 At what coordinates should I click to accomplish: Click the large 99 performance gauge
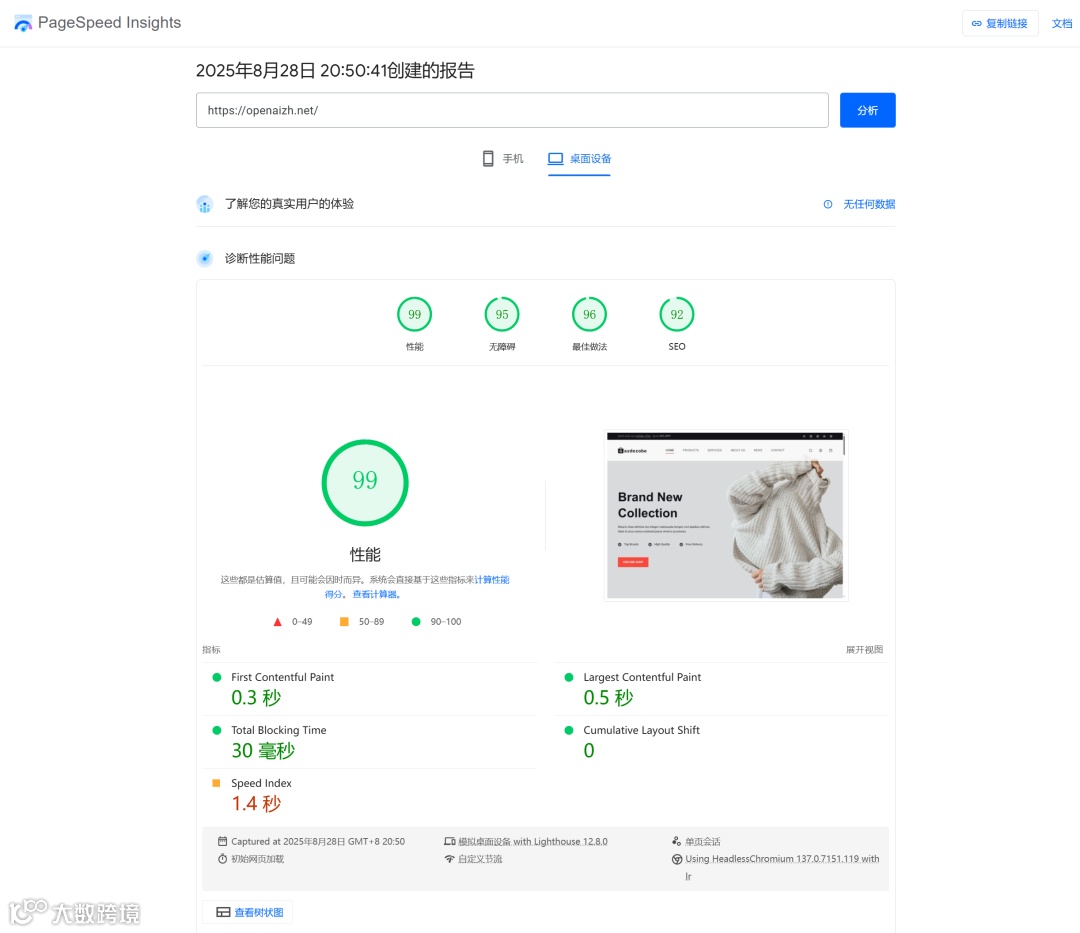coord(365,483)
